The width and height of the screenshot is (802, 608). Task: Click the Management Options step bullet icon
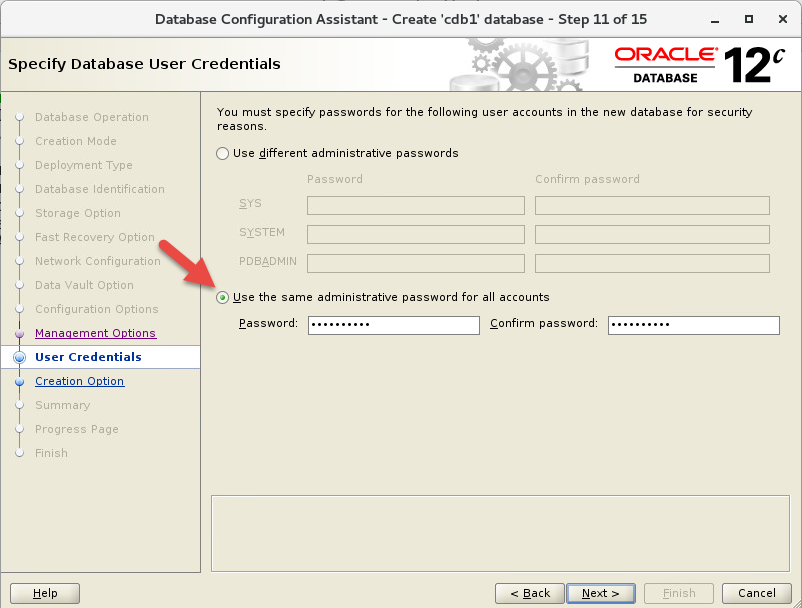tap(19, 333)
